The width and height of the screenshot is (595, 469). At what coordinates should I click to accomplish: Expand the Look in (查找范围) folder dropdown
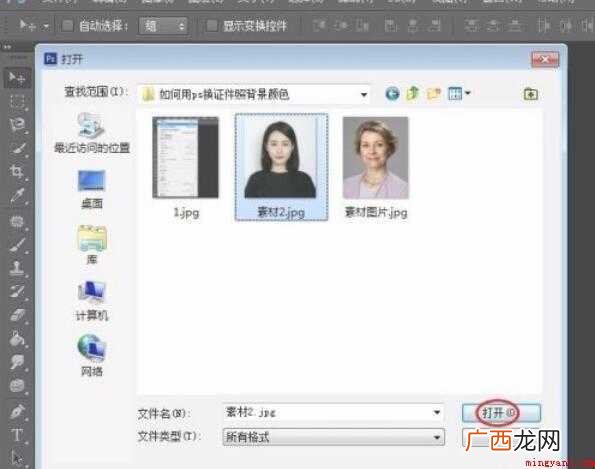tap(364, 94)
